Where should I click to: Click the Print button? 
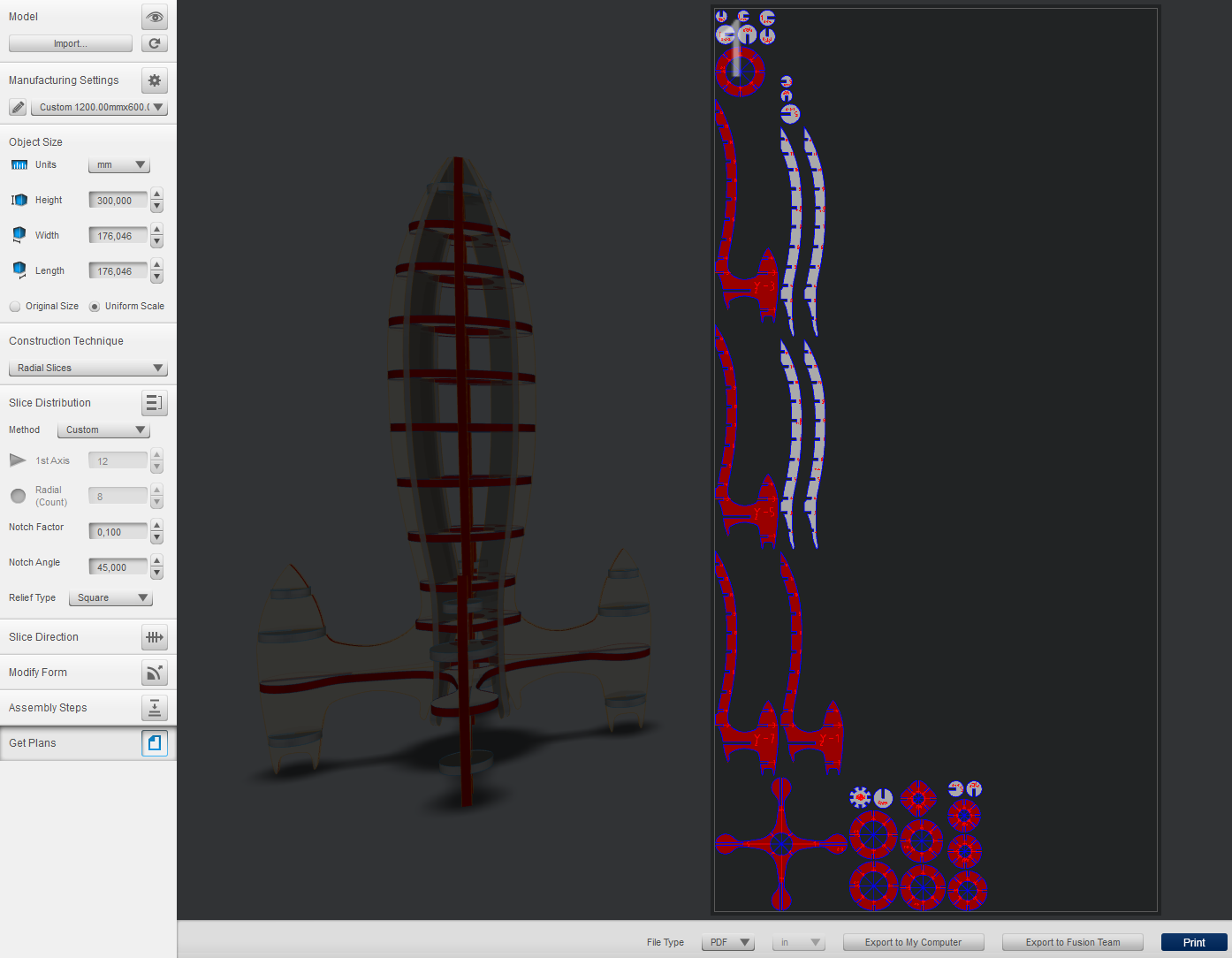click(1194, 942)
